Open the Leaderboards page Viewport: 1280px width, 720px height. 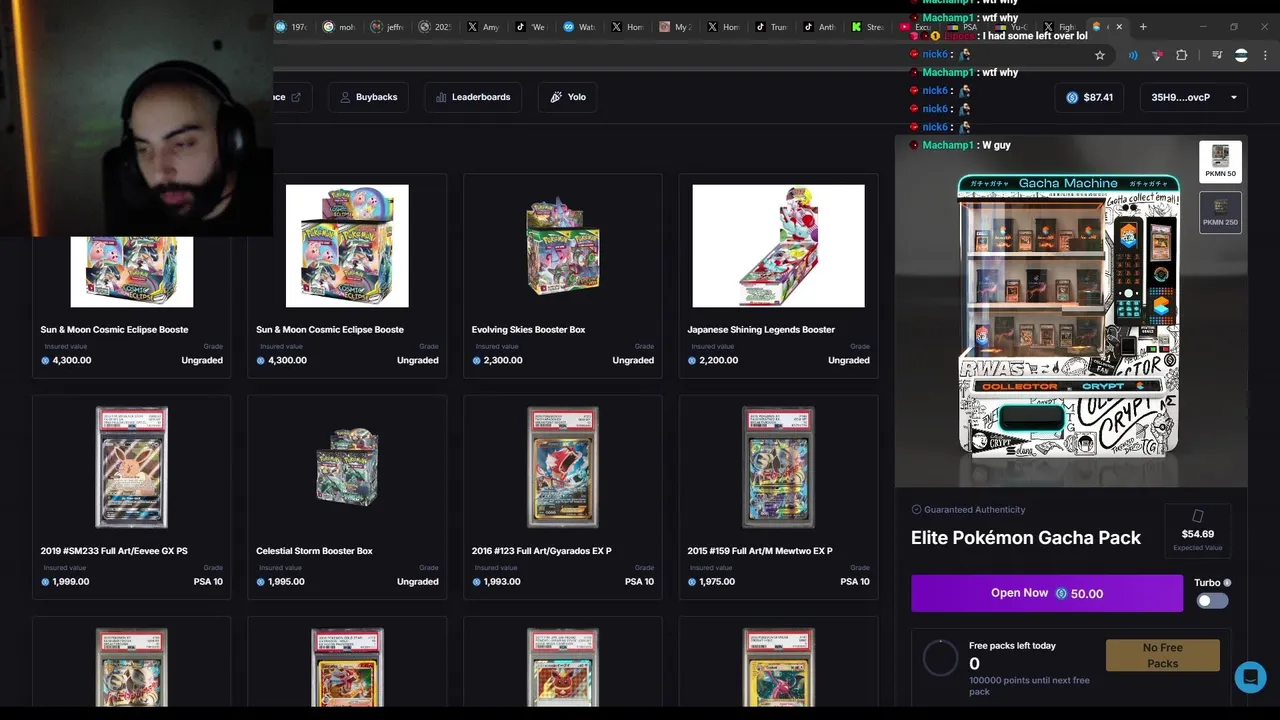click(x=473, y=97)
